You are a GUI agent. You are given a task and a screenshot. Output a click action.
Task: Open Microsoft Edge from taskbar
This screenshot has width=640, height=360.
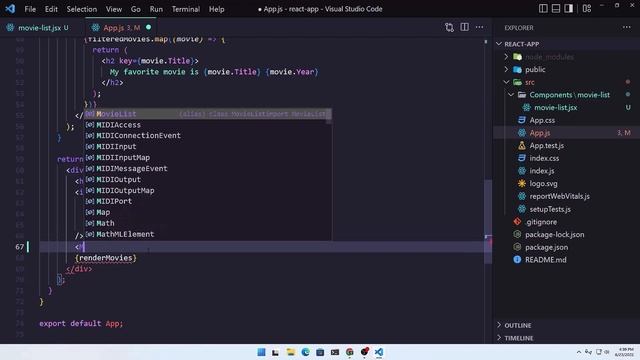pos(305,352)
